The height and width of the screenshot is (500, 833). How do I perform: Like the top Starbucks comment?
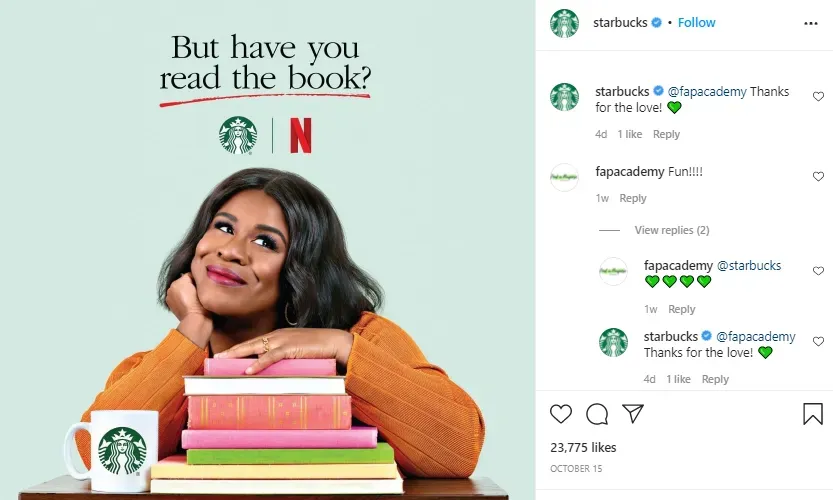point(818,96)
